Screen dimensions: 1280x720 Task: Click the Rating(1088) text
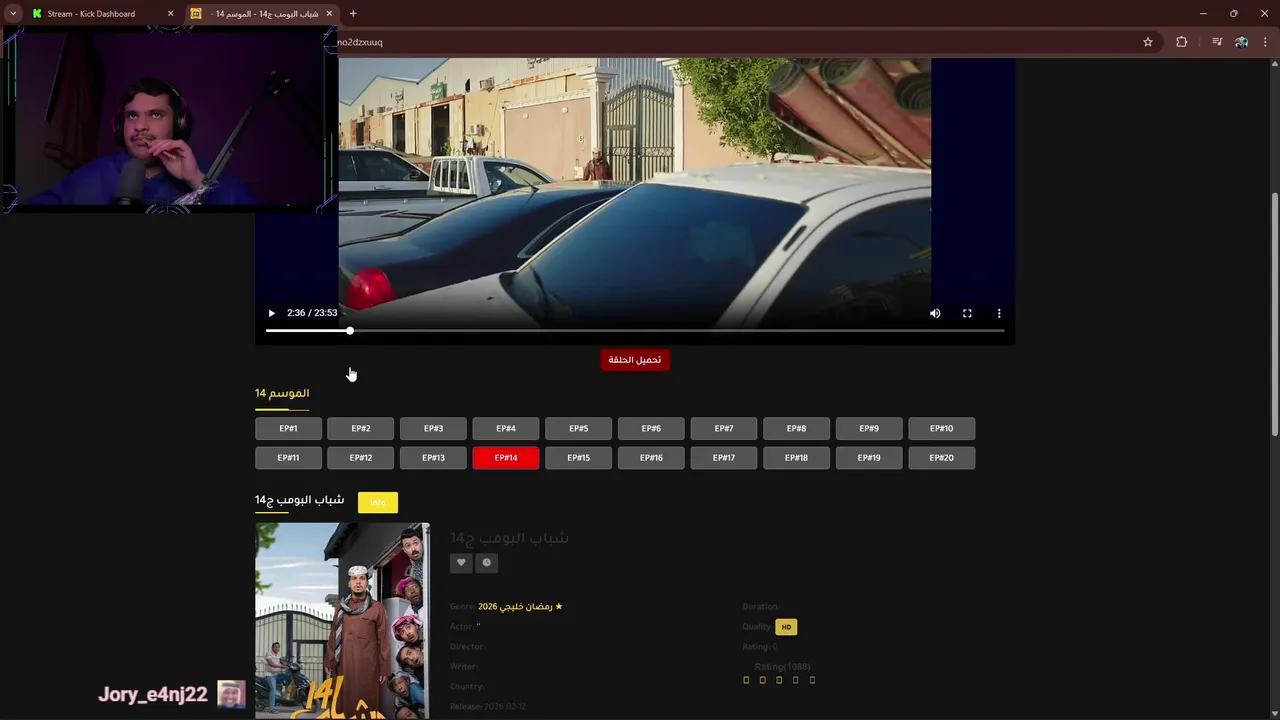coord(782,667)
